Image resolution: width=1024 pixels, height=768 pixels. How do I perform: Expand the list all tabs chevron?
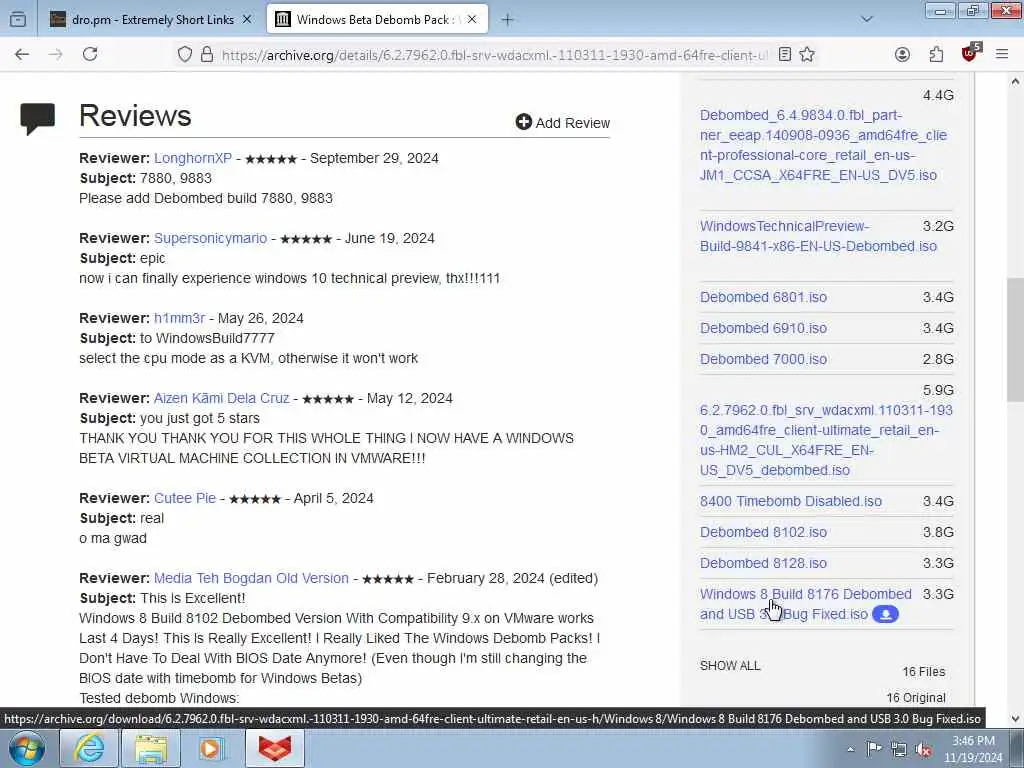point(867,20)
